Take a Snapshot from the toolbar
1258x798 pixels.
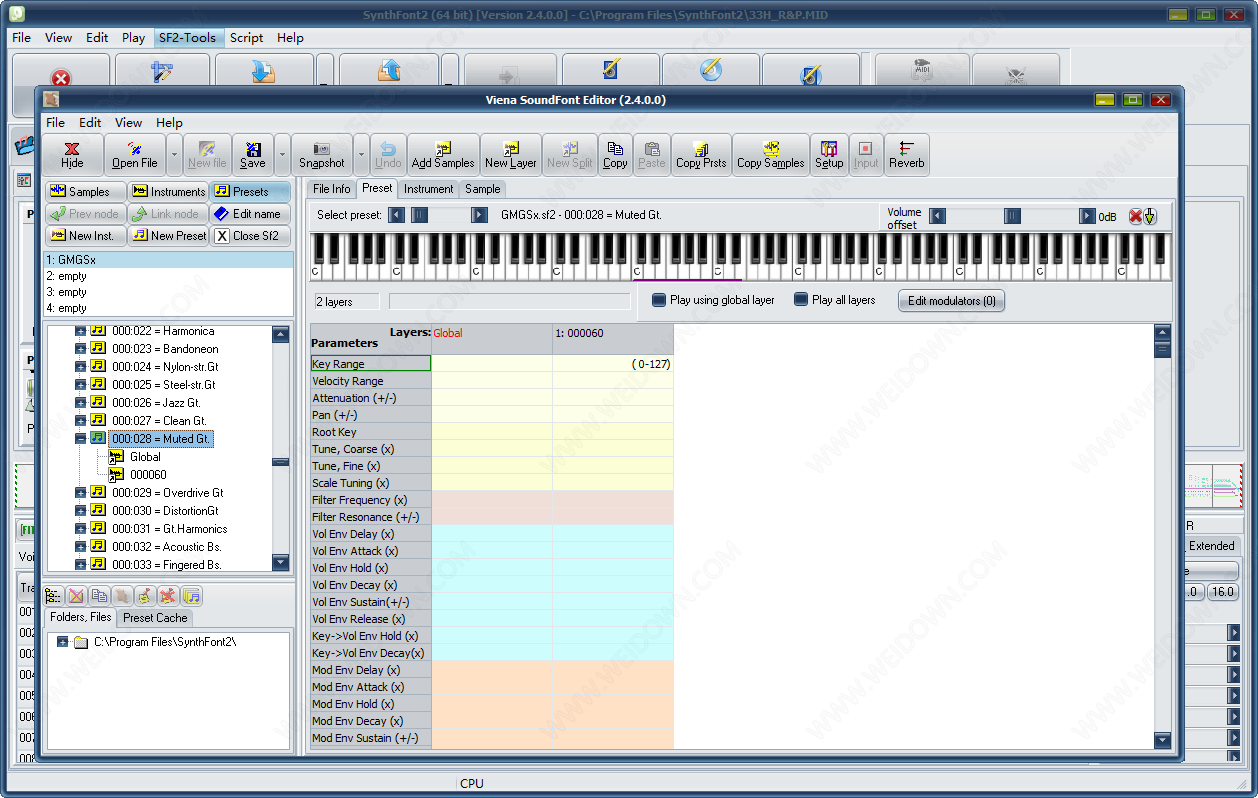322,155
